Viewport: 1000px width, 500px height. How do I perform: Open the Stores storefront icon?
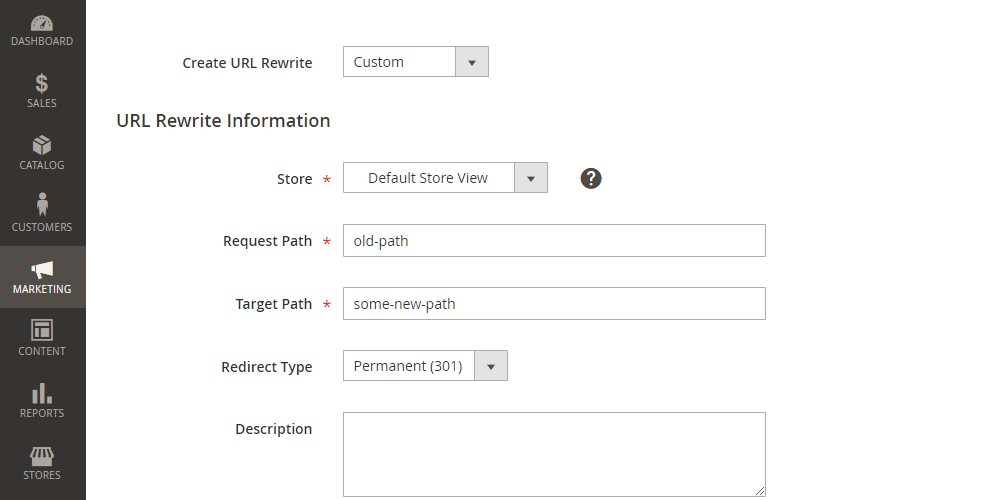click(42, 463)
